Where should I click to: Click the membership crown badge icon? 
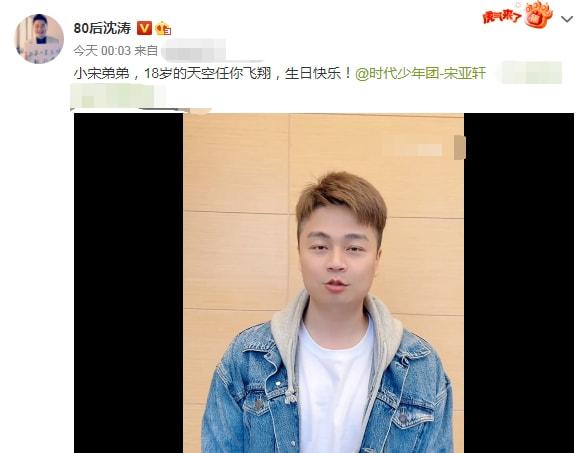163,29
